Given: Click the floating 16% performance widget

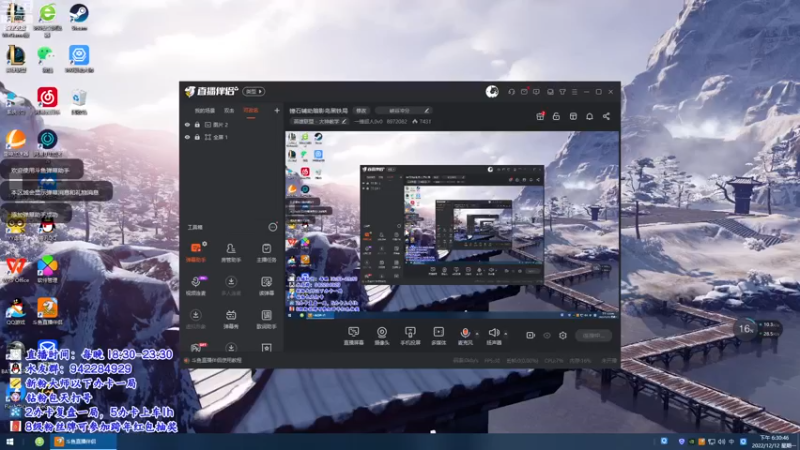Looking at the screenshot, I should point(758,329).
